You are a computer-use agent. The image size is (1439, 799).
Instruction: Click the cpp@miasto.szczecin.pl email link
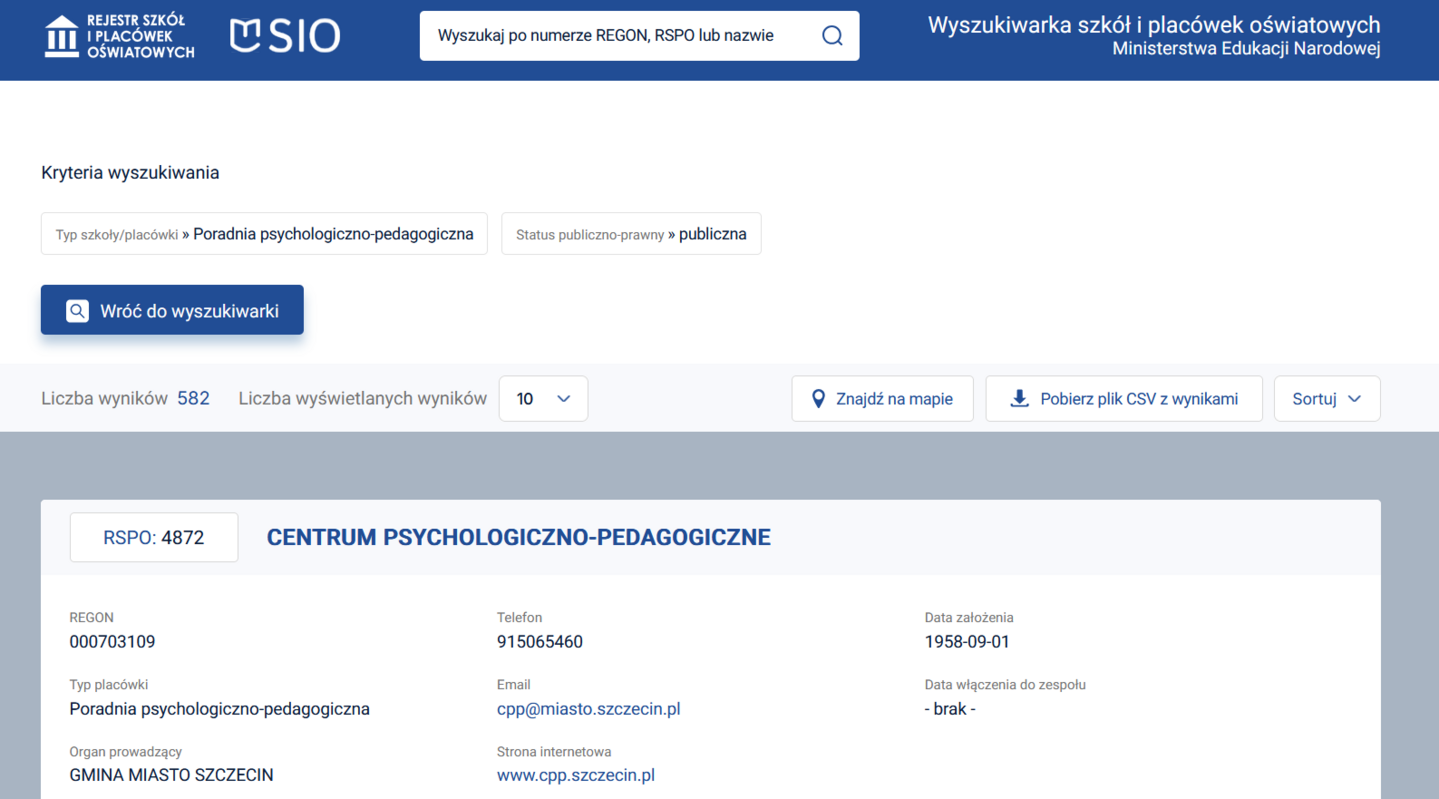588,709
